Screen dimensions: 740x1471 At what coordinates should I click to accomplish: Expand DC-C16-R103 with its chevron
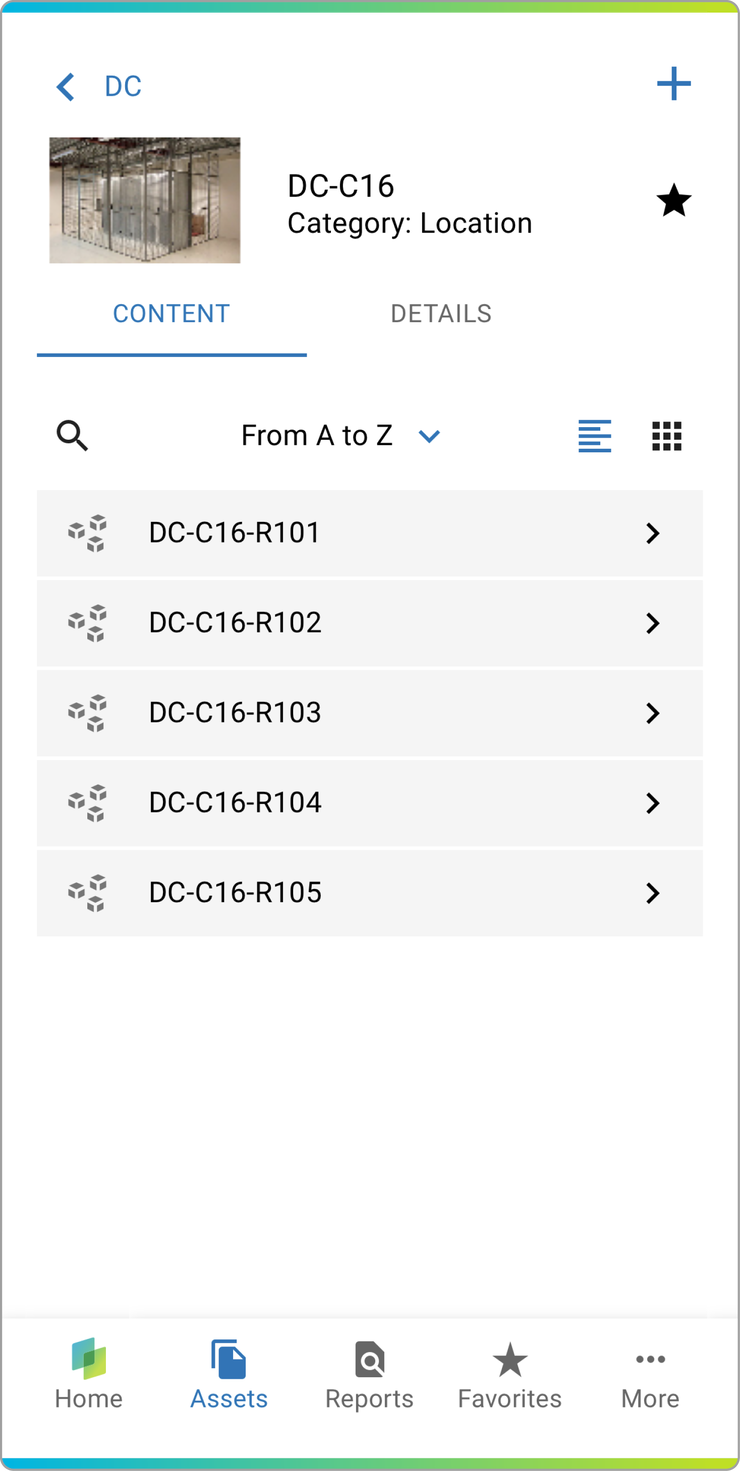(653, 714)
